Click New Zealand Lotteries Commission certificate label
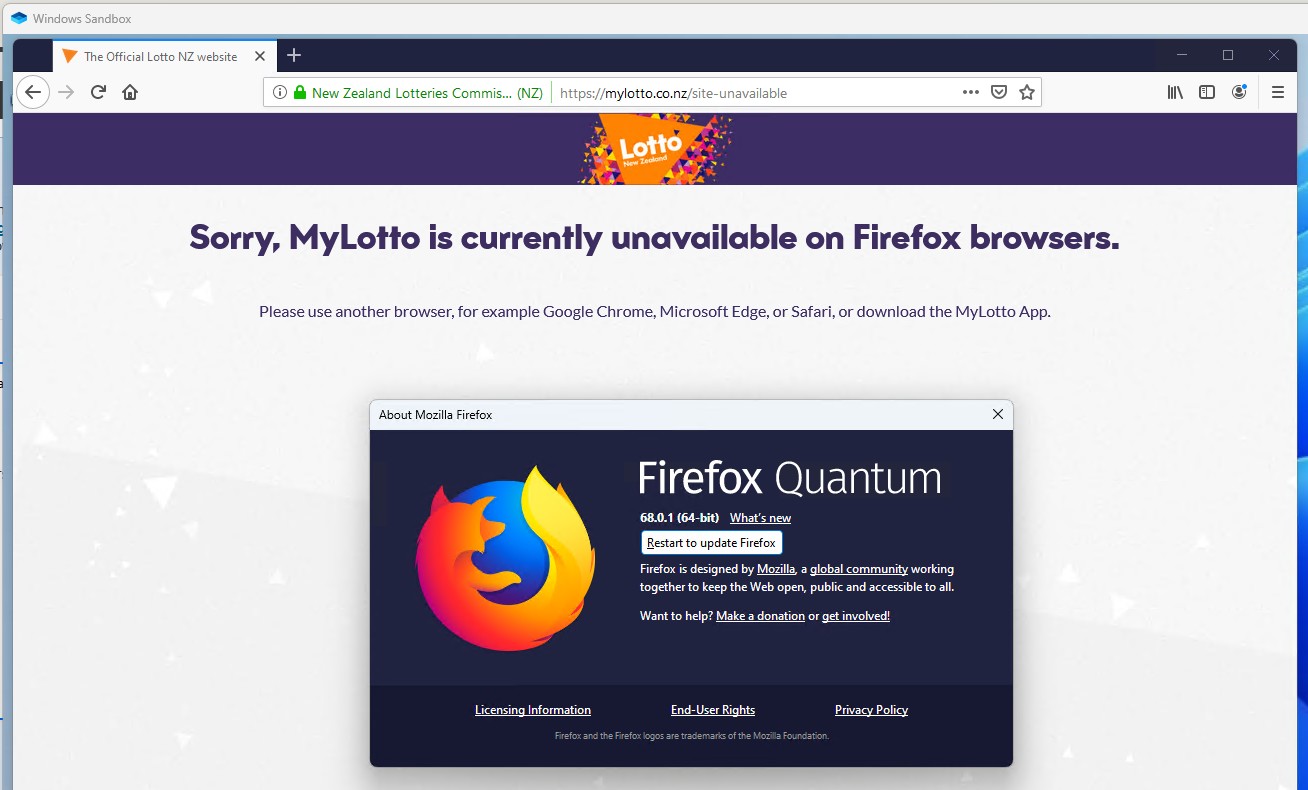This screenshot has height=790, width=1308. tap(427, 93)
